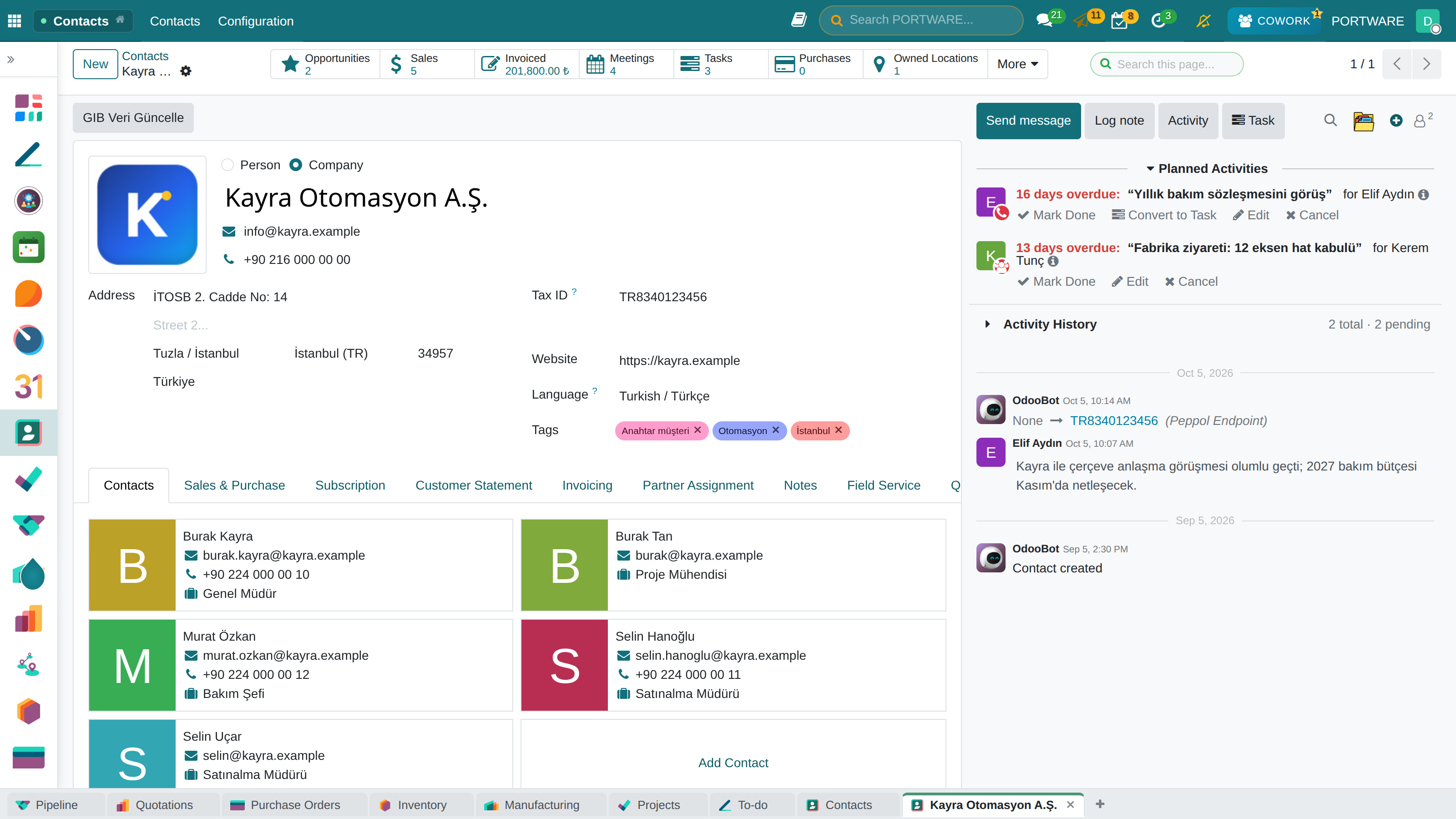The width and height of the screenshot is (1456, 819).
Task: Open the Calendar app icon showing 31
Action: (x=28, y=387)
